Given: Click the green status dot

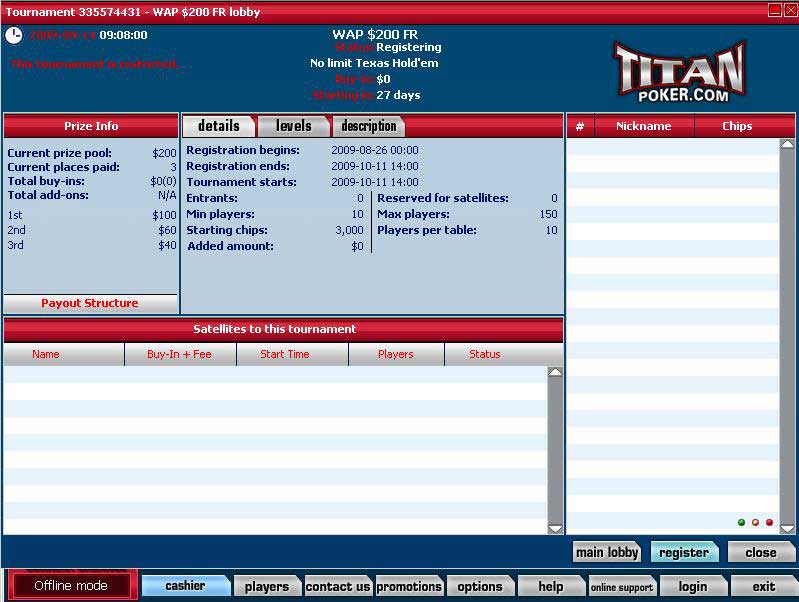Looking at the screenshot, I should click(741, 522).
